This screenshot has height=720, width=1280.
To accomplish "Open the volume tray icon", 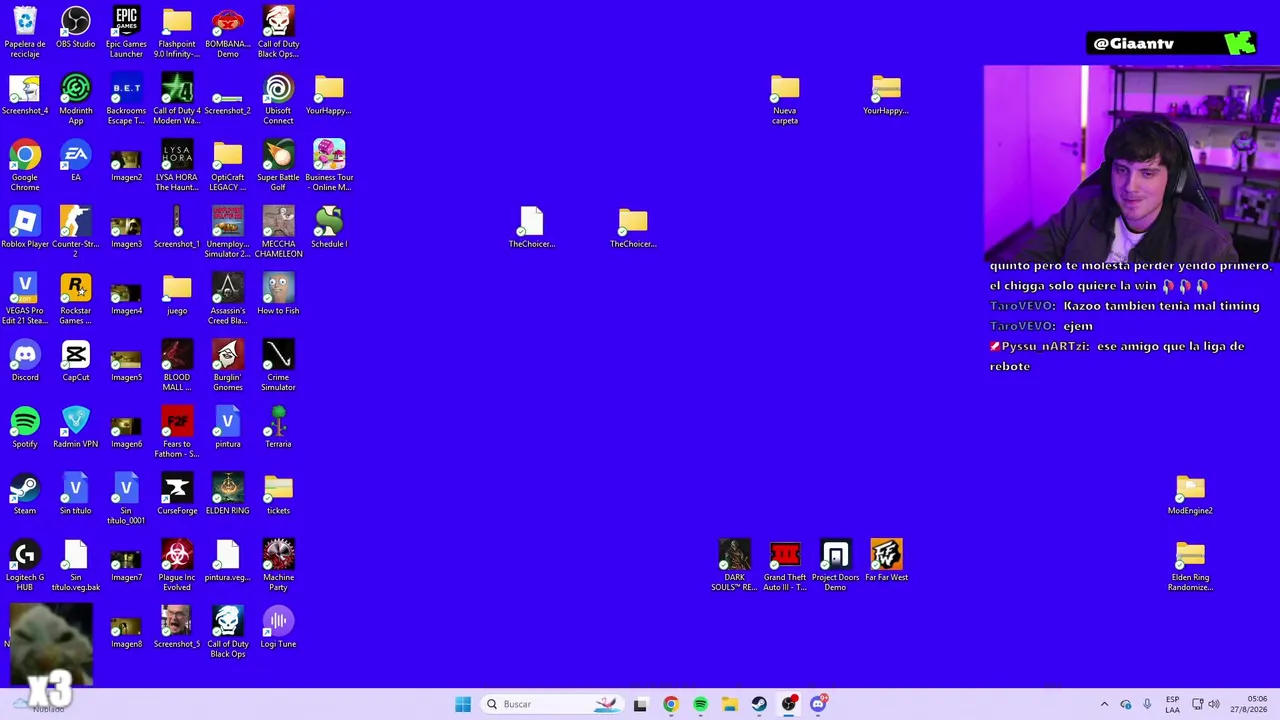I will click(1214, 704).
